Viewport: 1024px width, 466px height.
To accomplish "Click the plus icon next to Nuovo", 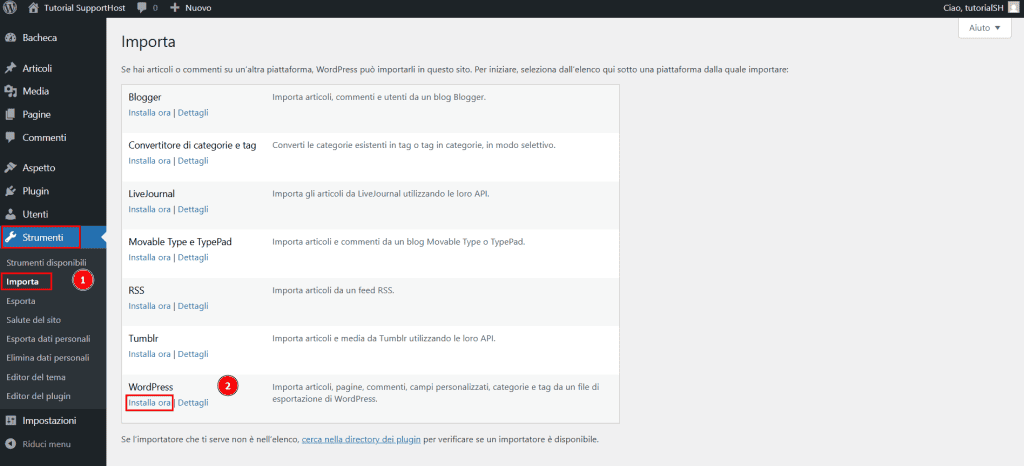I will 175,8.
